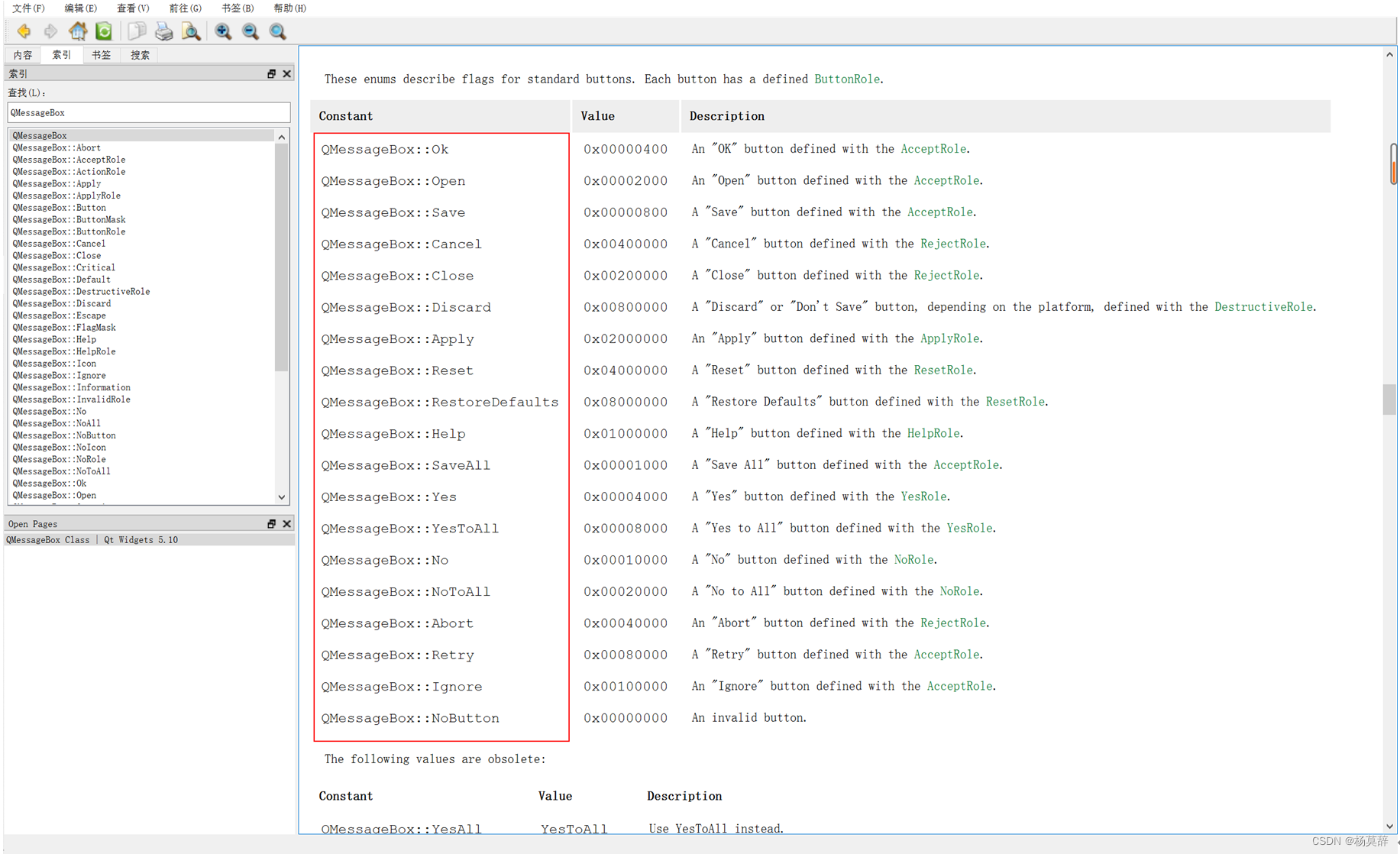Go forward with the grey forward arrow

50,31
